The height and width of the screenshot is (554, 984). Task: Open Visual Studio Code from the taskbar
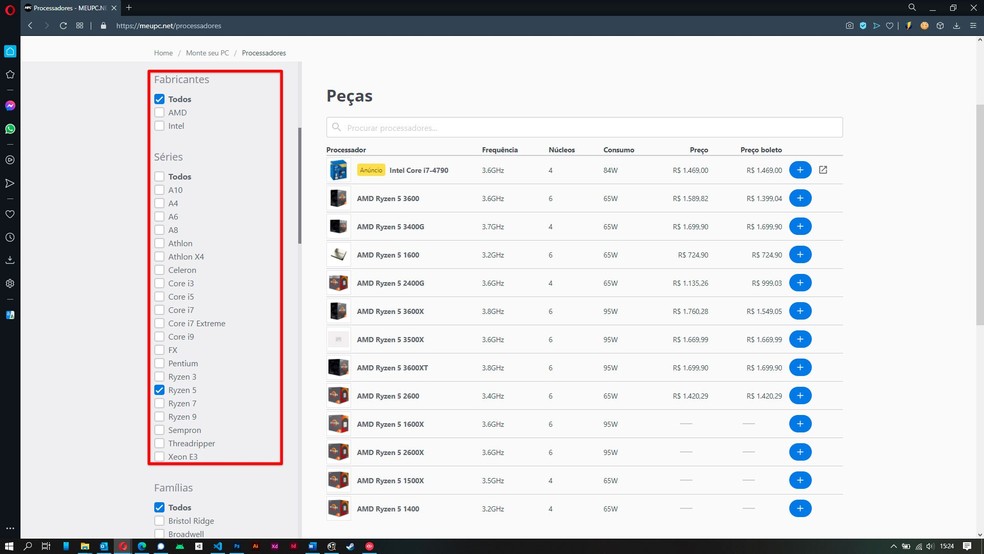217,546
